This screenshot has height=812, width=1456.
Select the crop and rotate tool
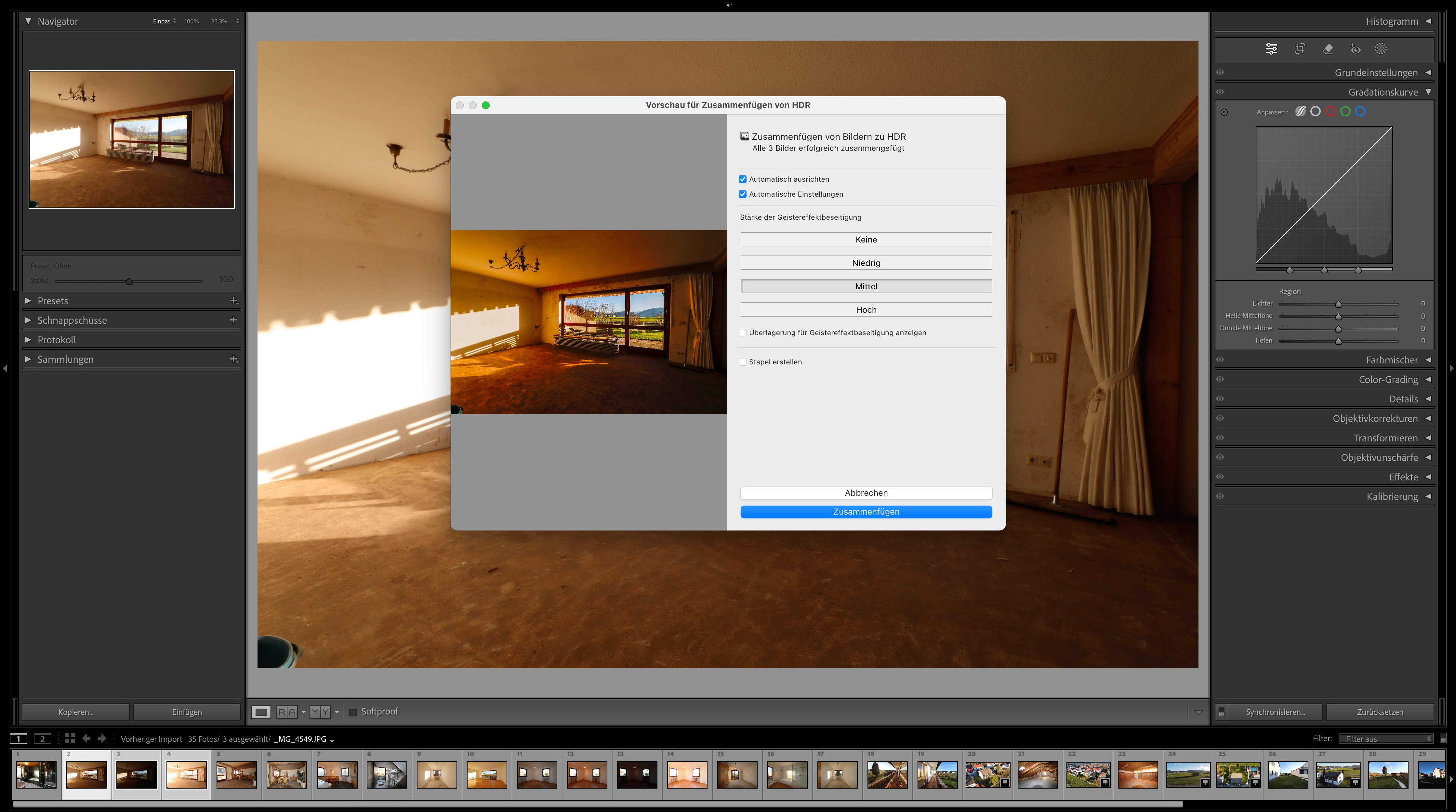click(x=1299, y=49)
